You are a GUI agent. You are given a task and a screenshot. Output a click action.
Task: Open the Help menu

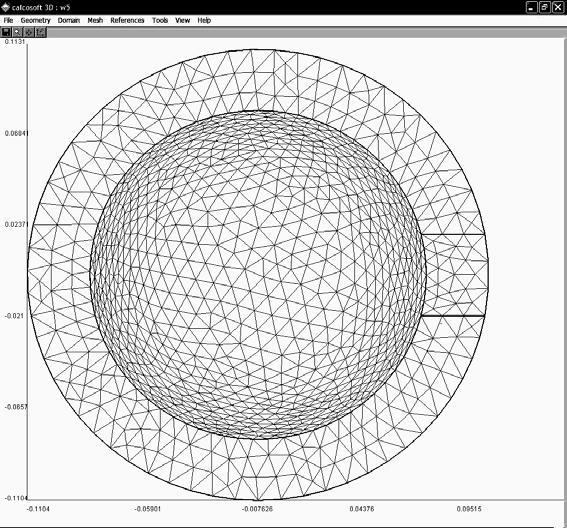click(x=204, y=20)
